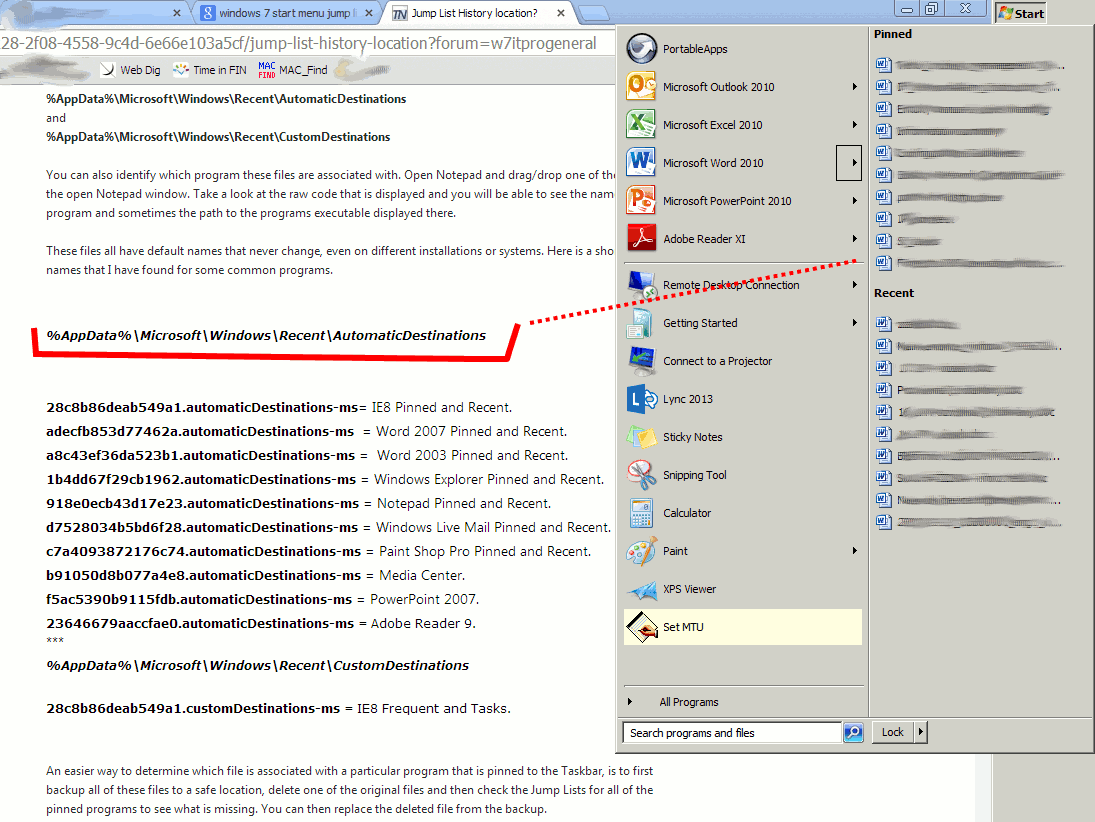
Task: Click the browser address bar URL
Action: point(299,43)
